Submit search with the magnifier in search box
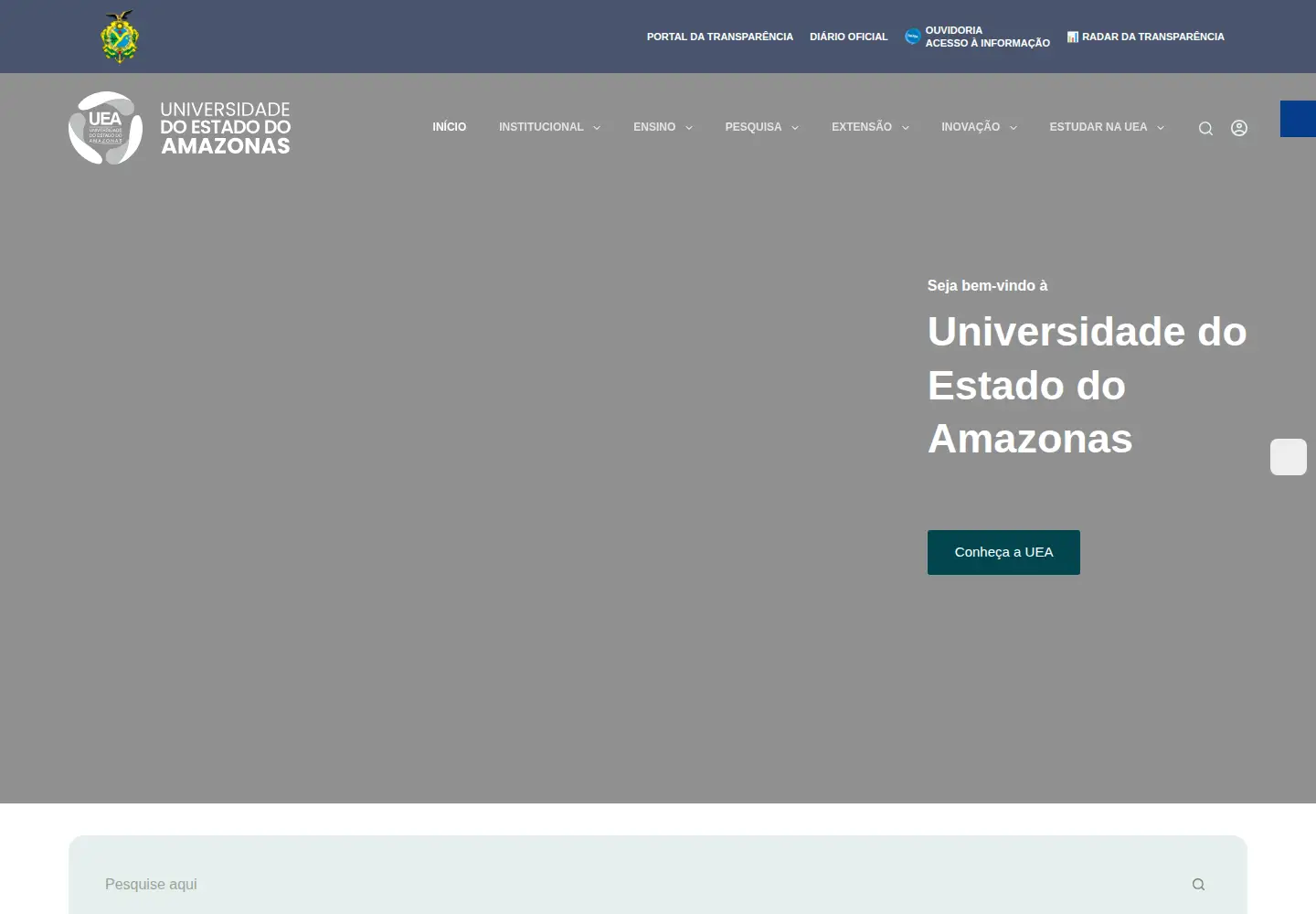This screenshot has width=1316, height=914. [x=1198, y=884]
